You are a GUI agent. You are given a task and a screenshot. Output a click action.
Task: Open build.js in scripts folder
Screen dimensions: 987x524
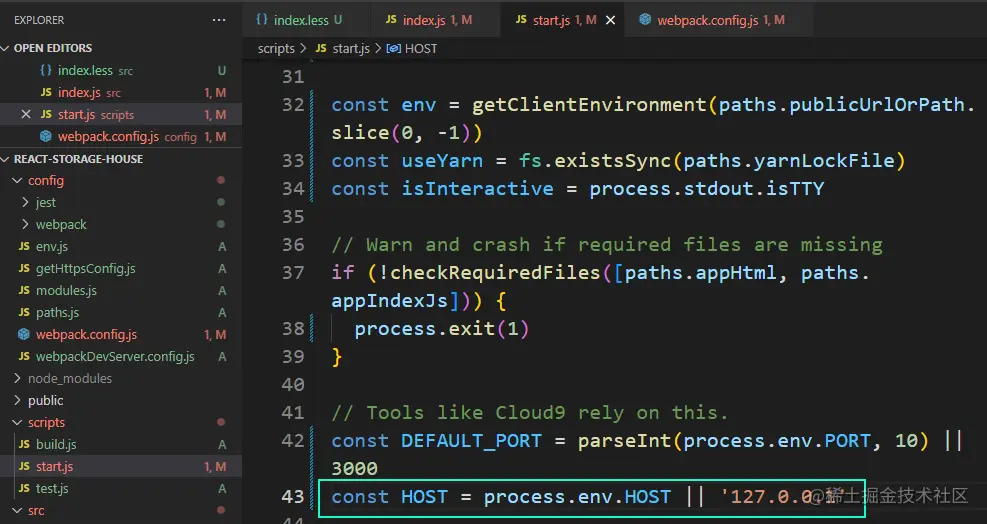(x=121, y=445)
